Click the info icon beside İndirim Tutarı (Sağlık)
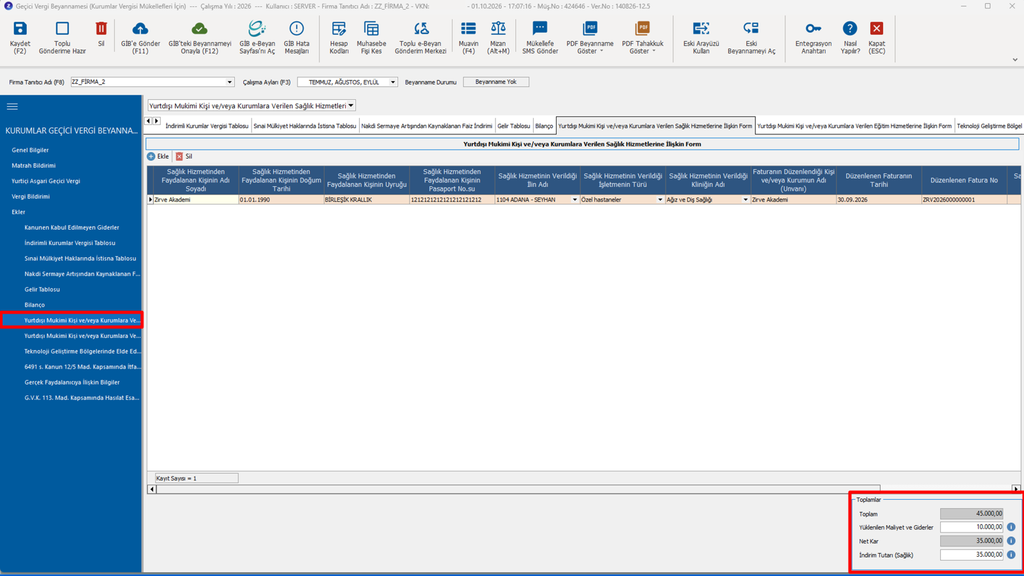The image size is (1024, 576). [1011, 554]
